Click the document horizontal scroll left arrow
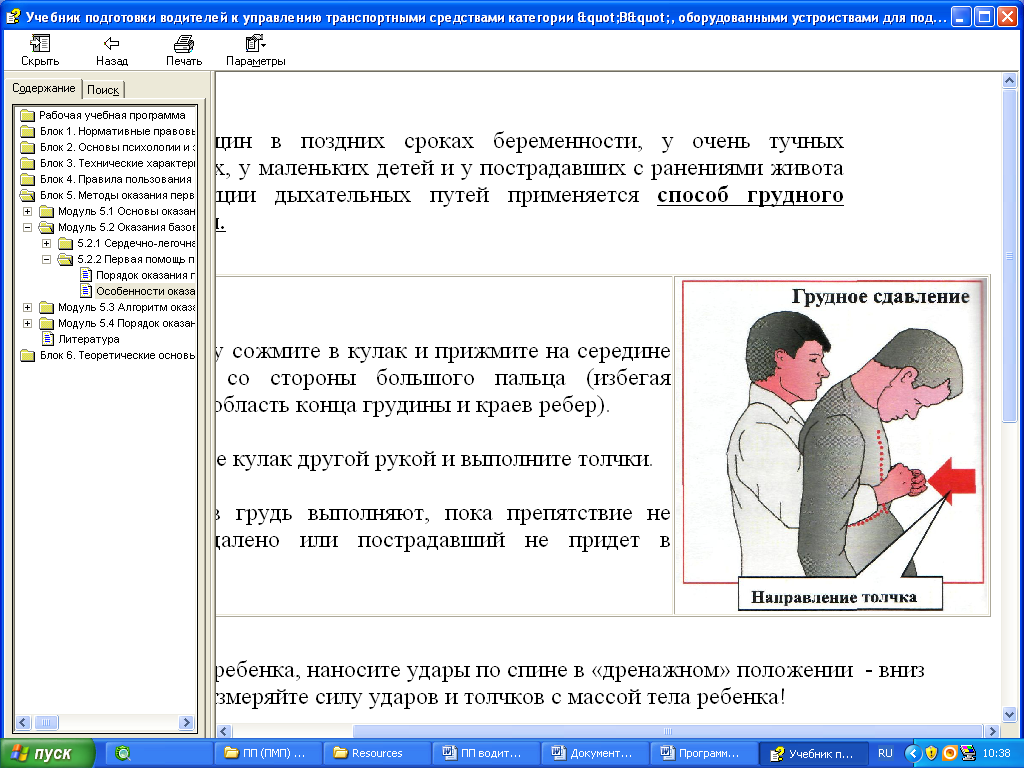The width and height of the screenshot is (1024, 768). pyautogui.click(x=224, y=731)
